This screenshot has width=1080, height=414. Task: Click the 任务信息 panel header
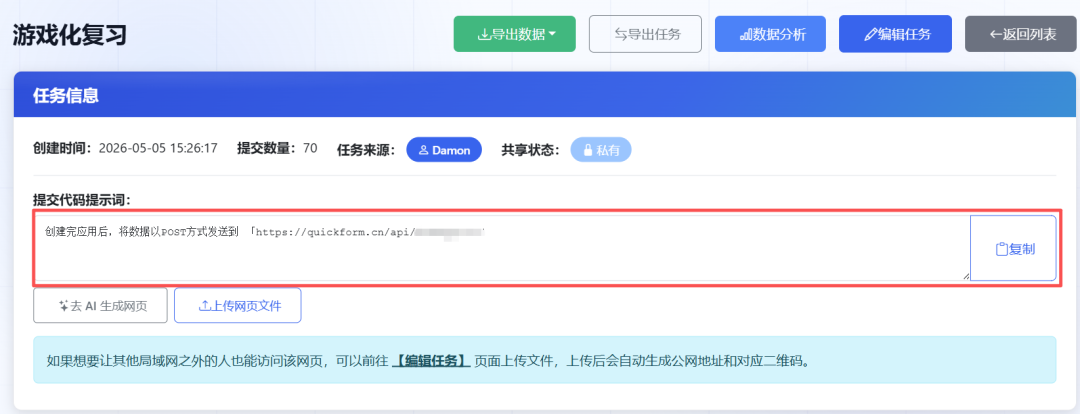[544, 96]
